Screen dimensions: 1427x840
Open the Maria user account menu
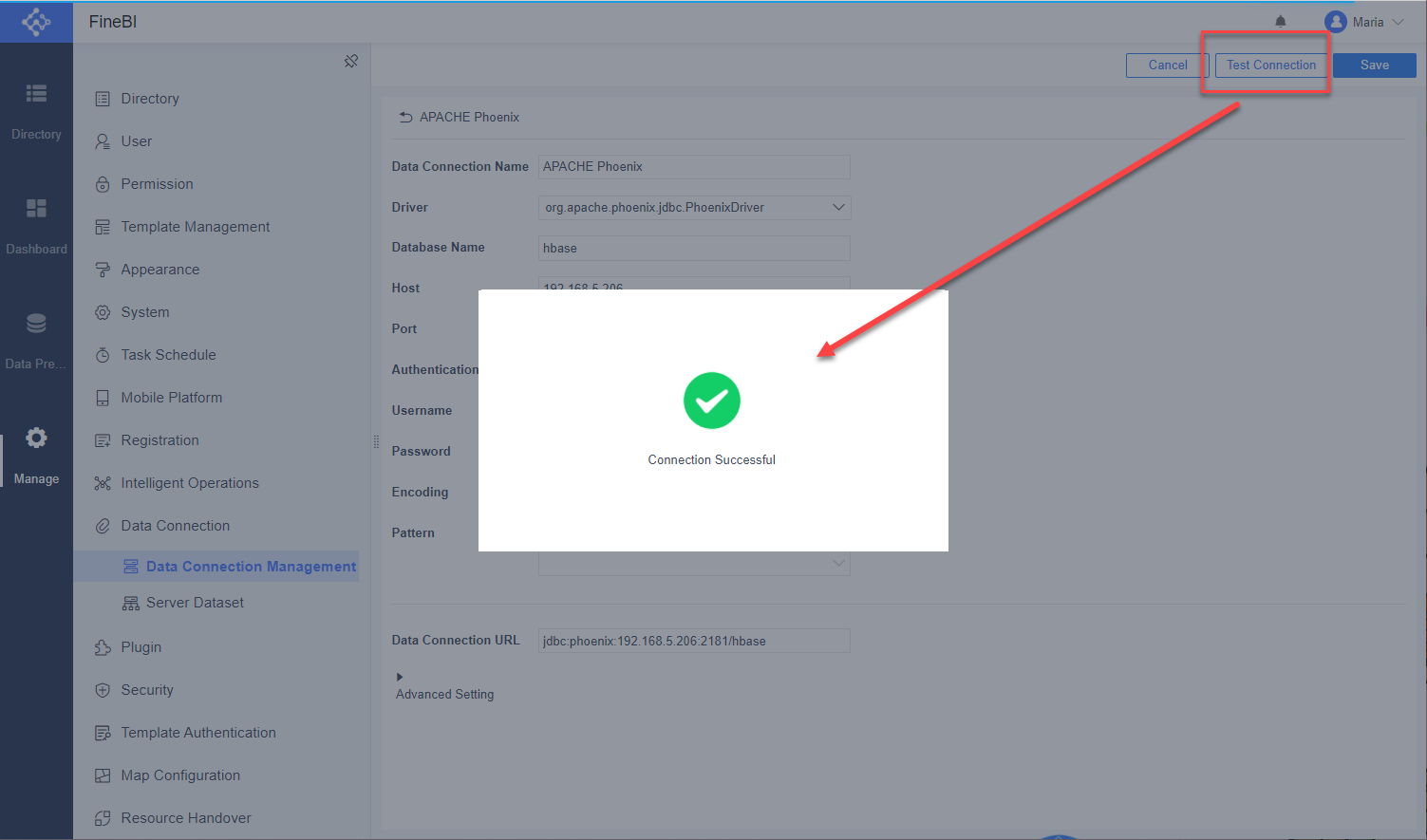1364,22
